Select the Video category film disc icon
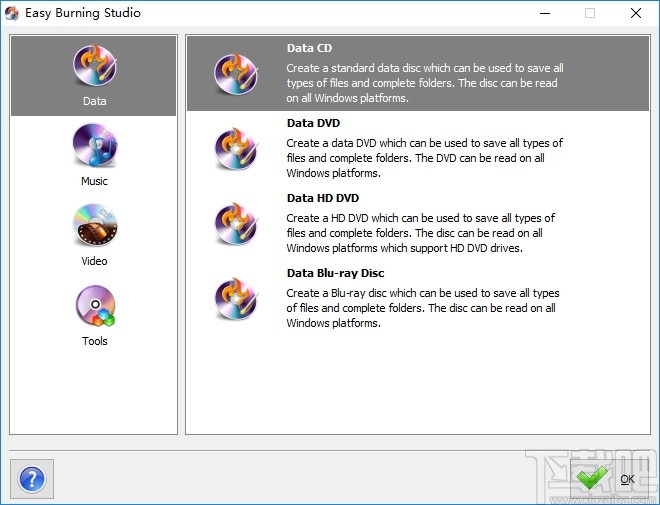Screen dimensions: 660x505 pyautogui.click(x=95, y=225)
